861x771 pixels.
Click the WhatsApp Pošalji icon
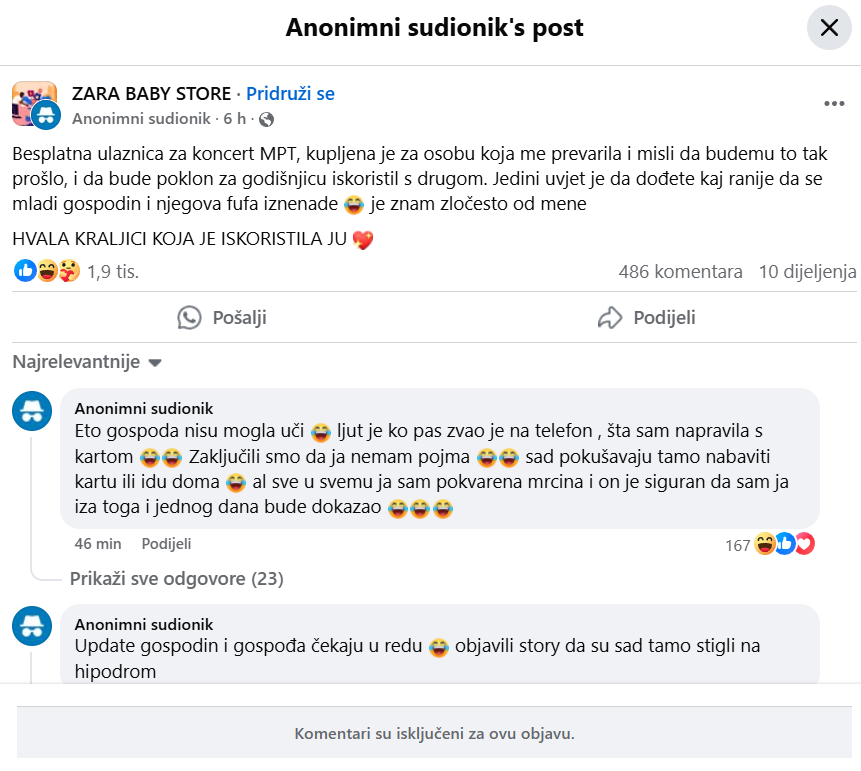[189, 318]
